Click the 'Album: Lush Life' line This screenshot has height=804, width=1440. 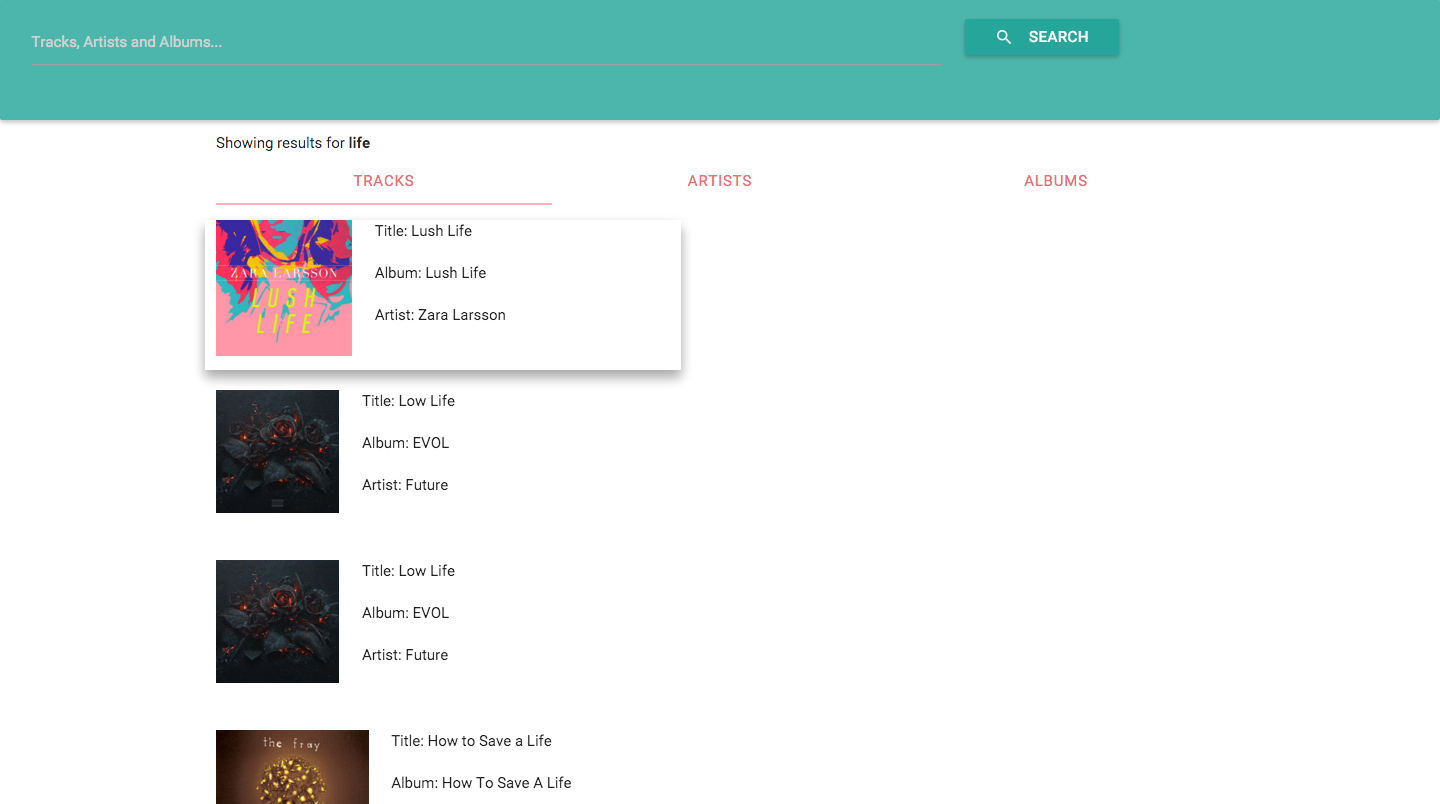coord(430,273)
